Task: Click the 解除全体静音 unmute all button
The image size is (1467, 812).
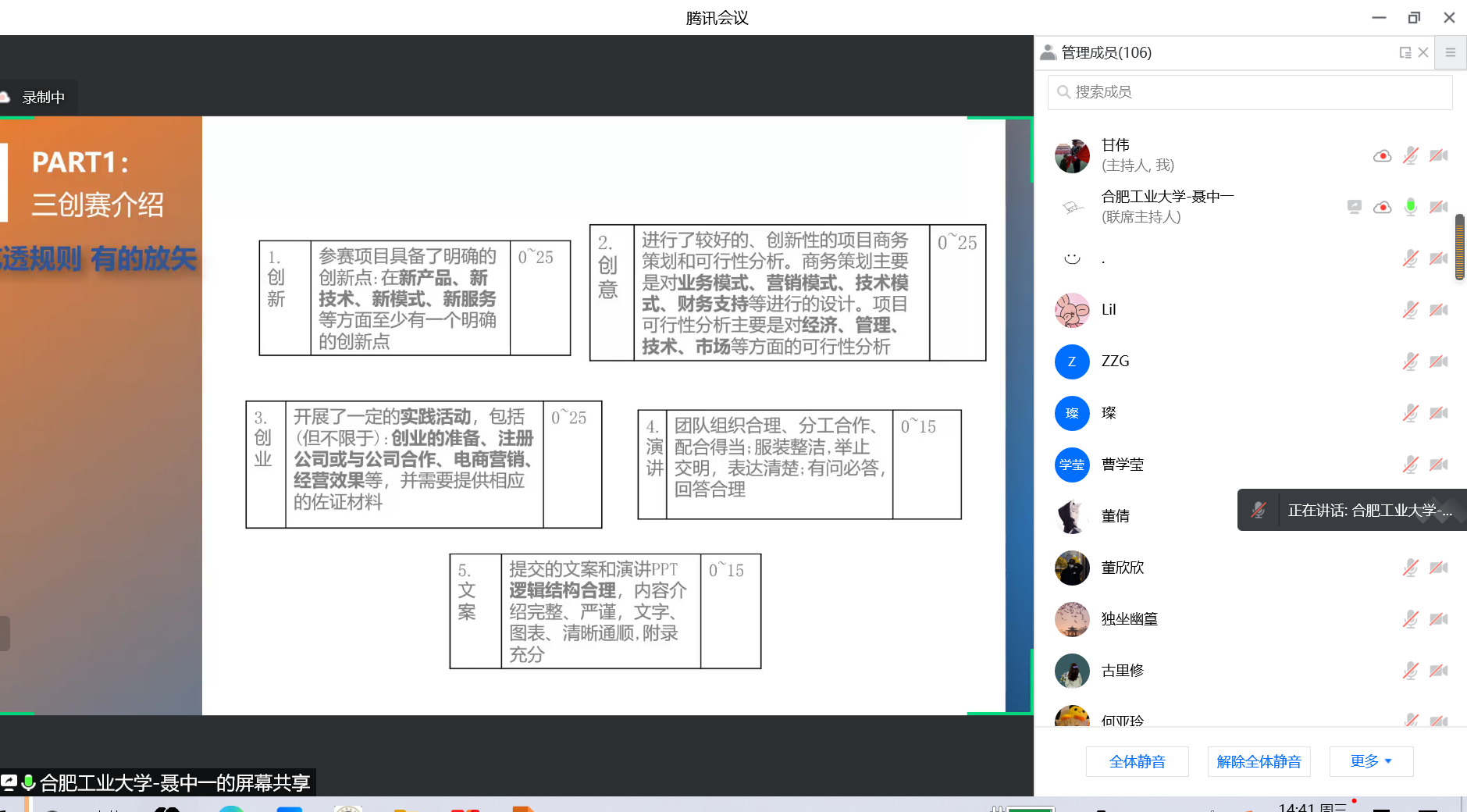Action: (1259, 761)
